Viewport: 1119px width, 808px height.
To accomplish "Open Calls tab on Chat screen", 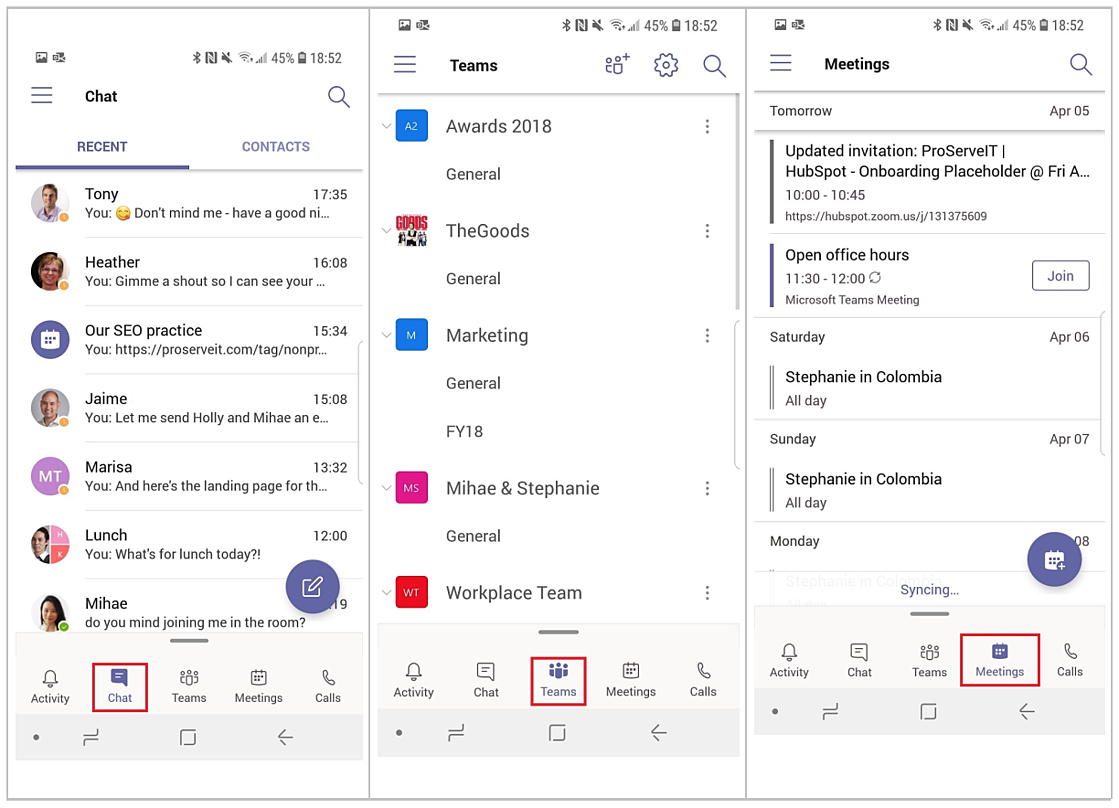I will [328, 687].
